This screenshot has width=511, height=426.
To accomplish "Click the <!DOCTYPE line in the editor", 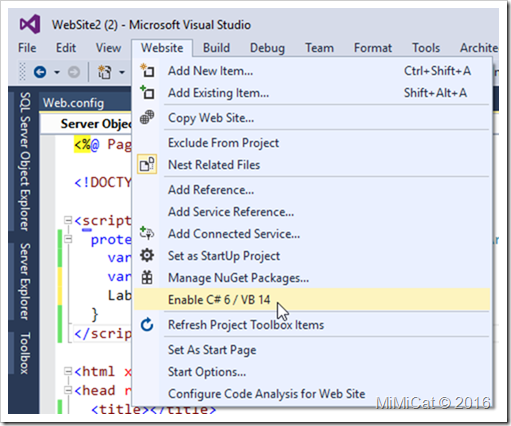I will point(103,182).
